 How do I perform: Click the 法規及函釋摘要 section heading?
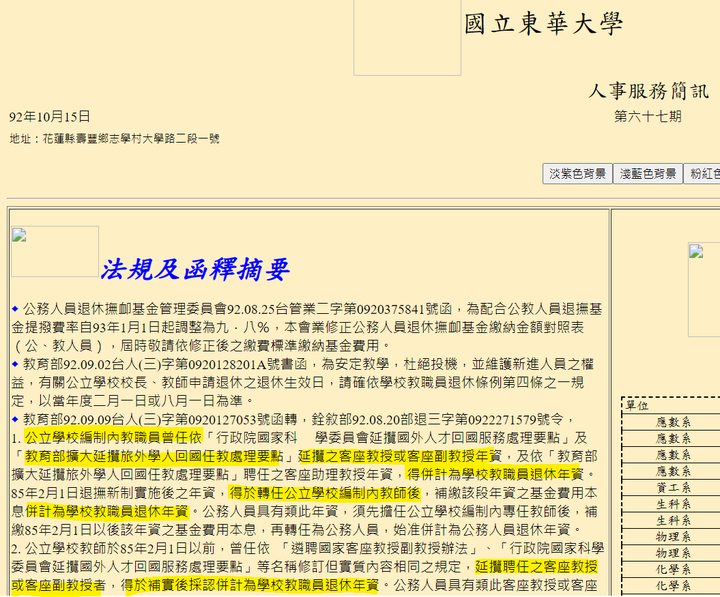tap(195, 269)
